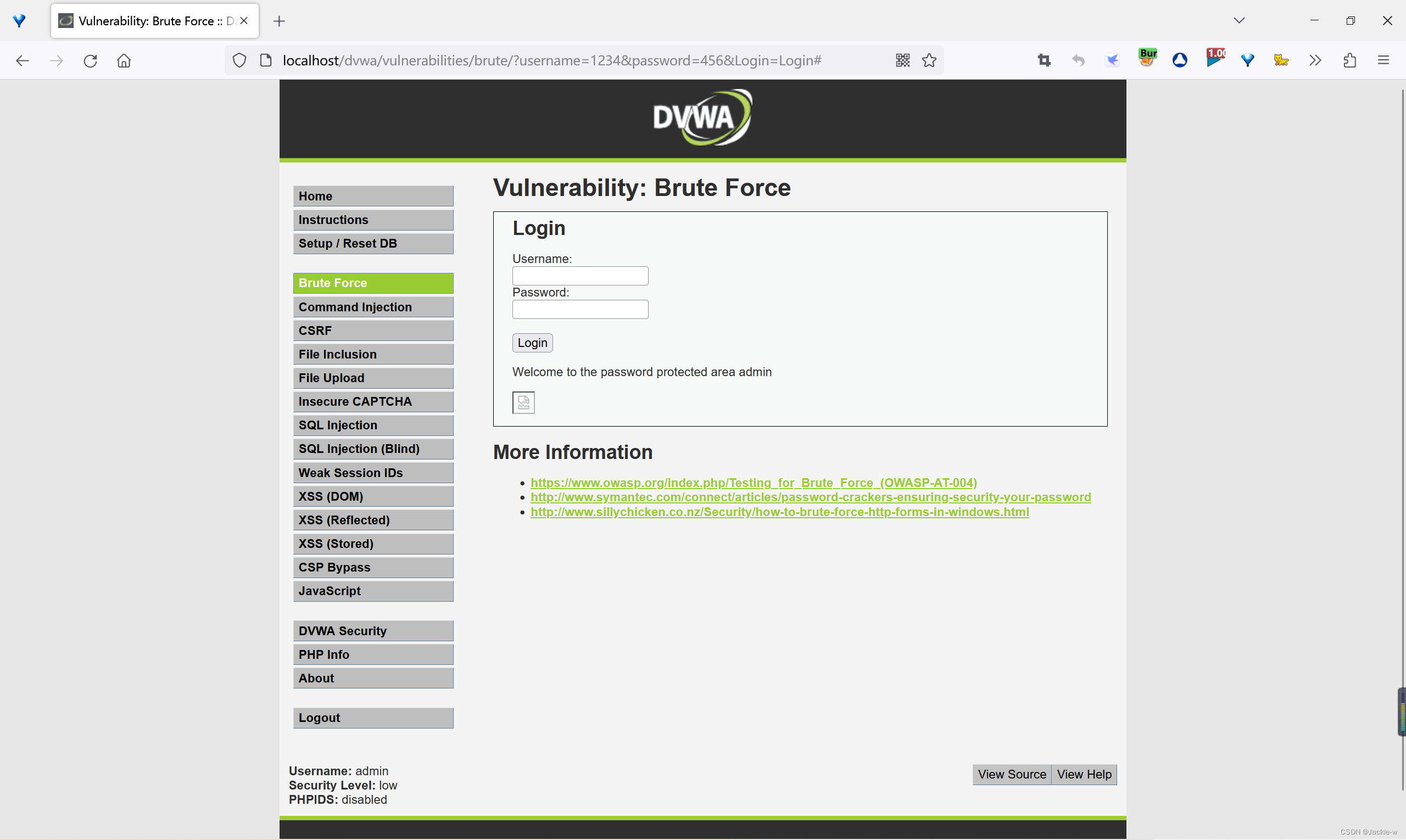
Task: Go to the browser home page icon
Action: click(x=124, y=60)
